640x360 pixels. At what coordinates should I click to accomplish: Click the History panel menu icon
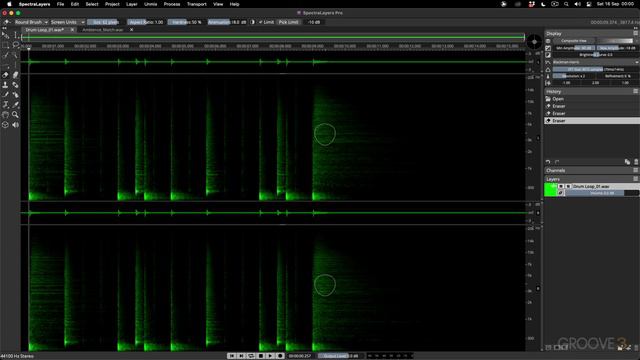click(636, 91)
